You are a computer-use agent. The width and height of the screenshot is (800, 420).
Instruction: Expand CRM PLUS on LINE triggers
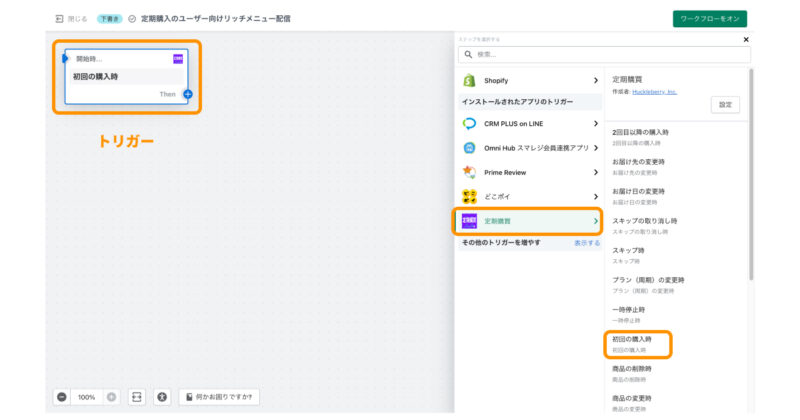point(530,123)
